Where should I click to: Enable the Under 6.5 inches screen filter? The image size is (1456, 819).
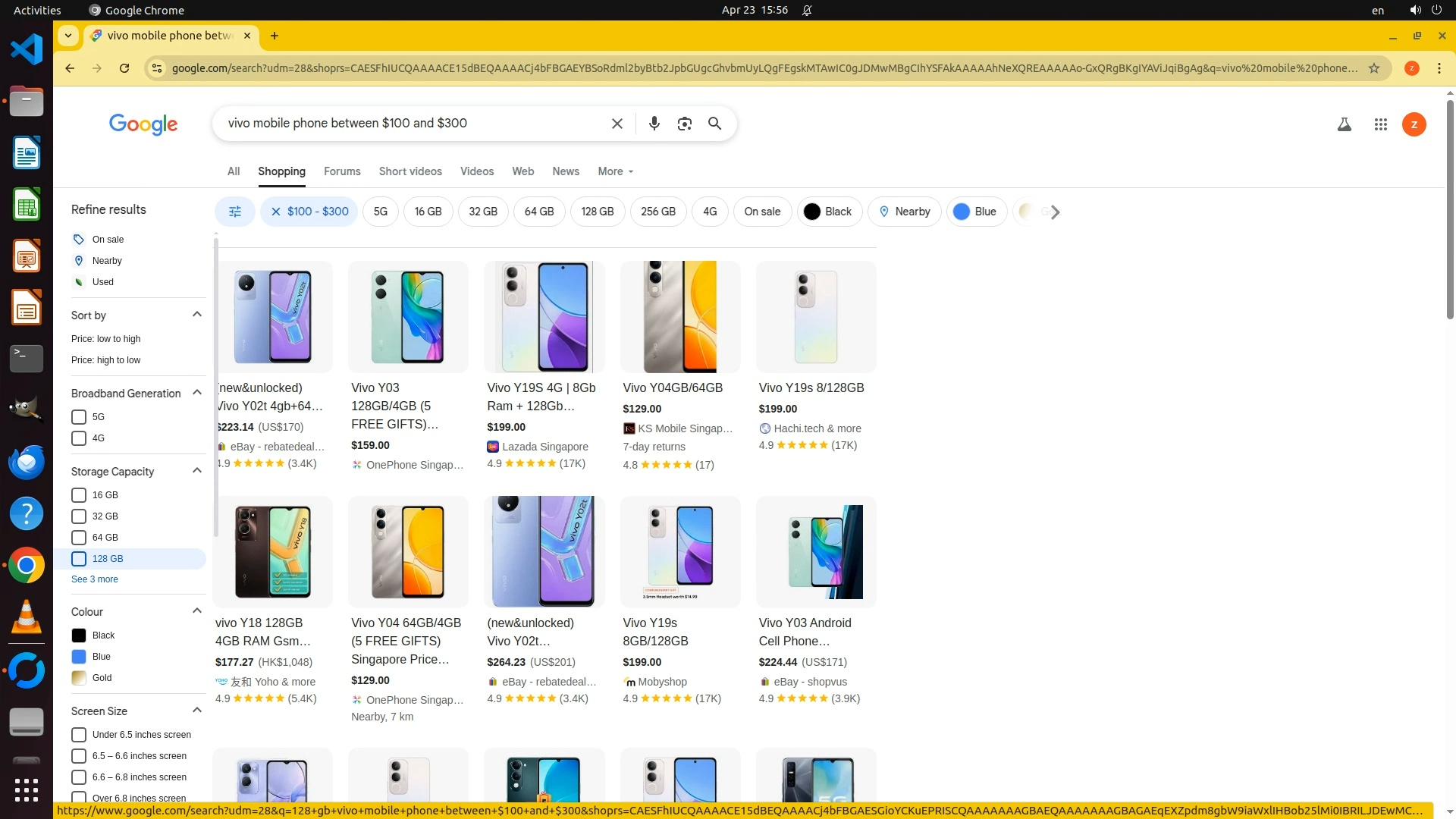pyautogui.click(x=79, y=735)
